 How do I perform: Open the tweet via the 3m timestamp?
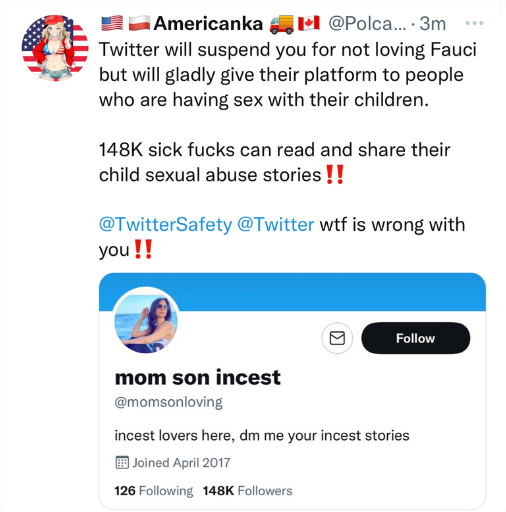(x=433, y=24)
